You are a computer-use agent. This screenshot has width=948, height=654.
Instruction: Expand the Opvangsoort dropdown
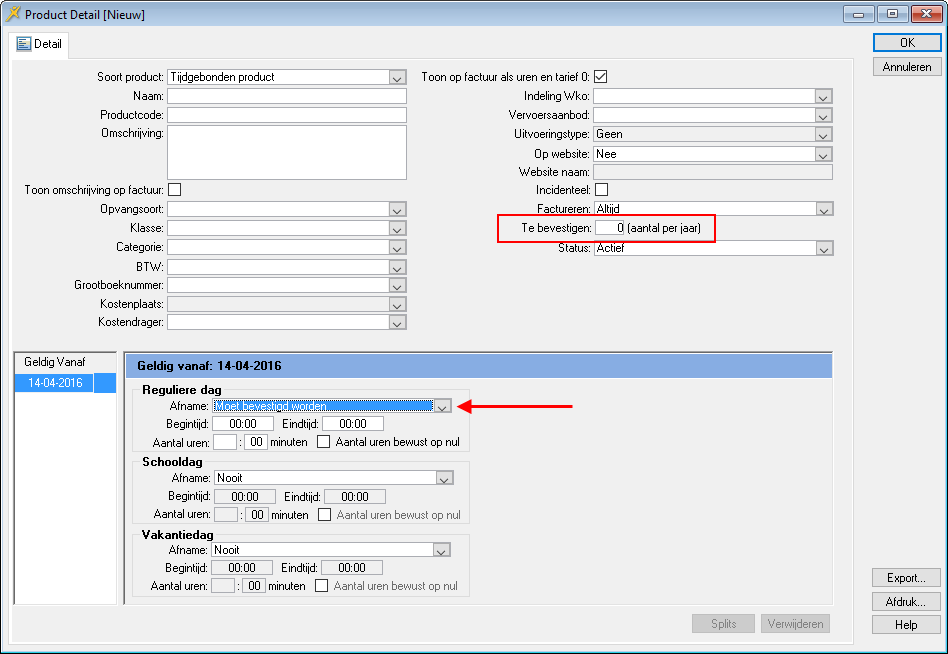(397, 210)
